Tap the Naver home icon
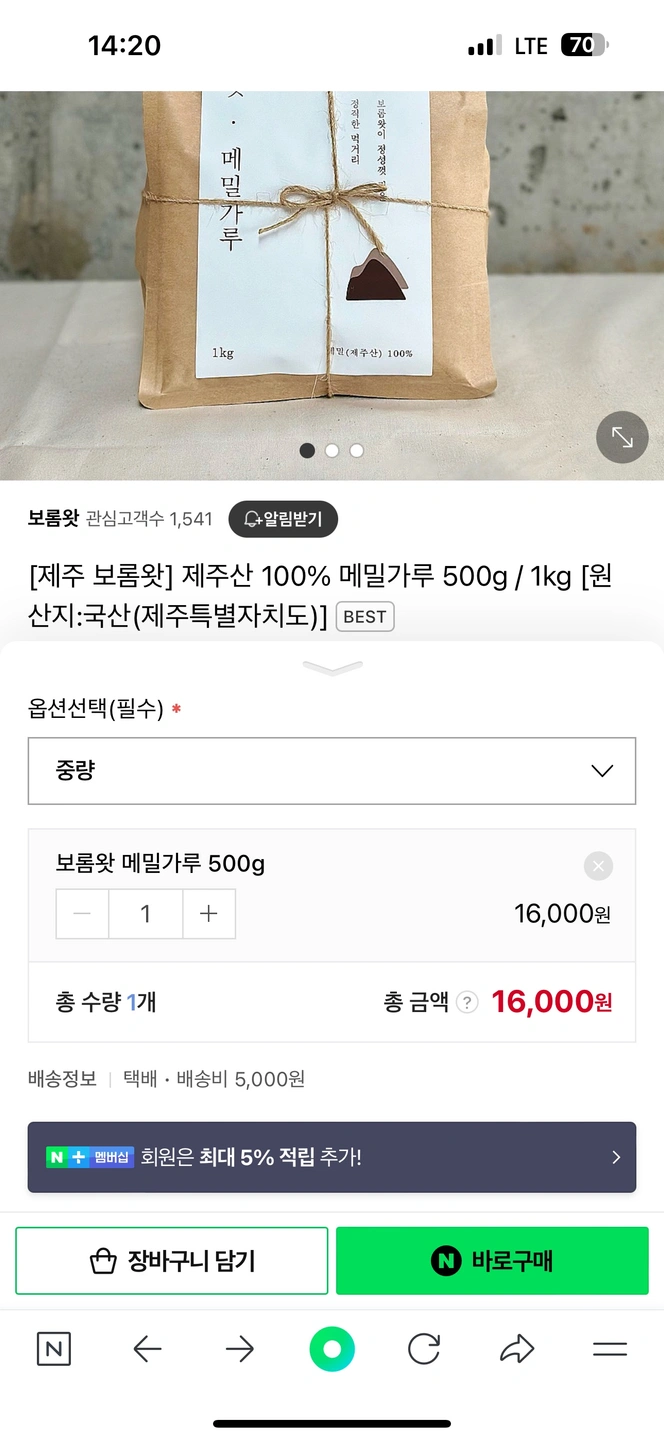Image resolution: width=664 pixels, height=1440 pixels. [x=54, y=1350]
